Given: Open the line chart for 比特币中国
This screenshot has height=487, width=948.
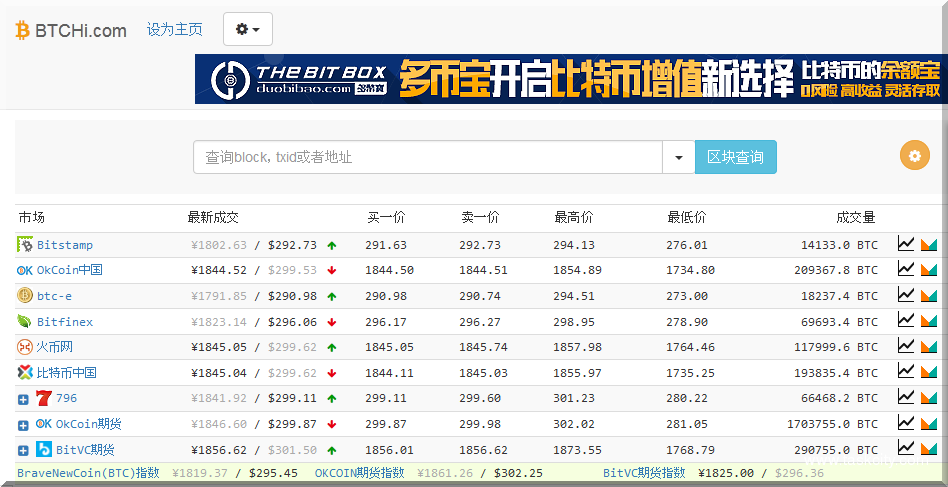Looking at the screenshot, I should (x=906, y=371).
